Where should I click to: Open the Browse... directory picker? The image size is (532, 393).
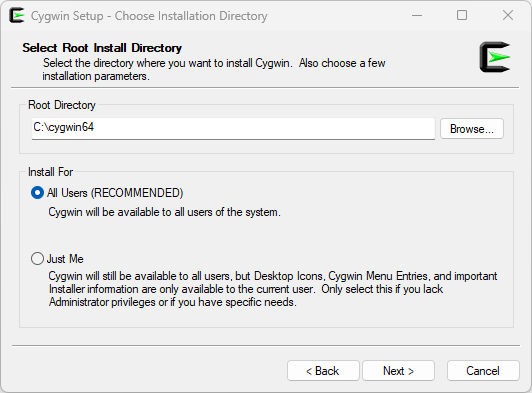(472, 129)
